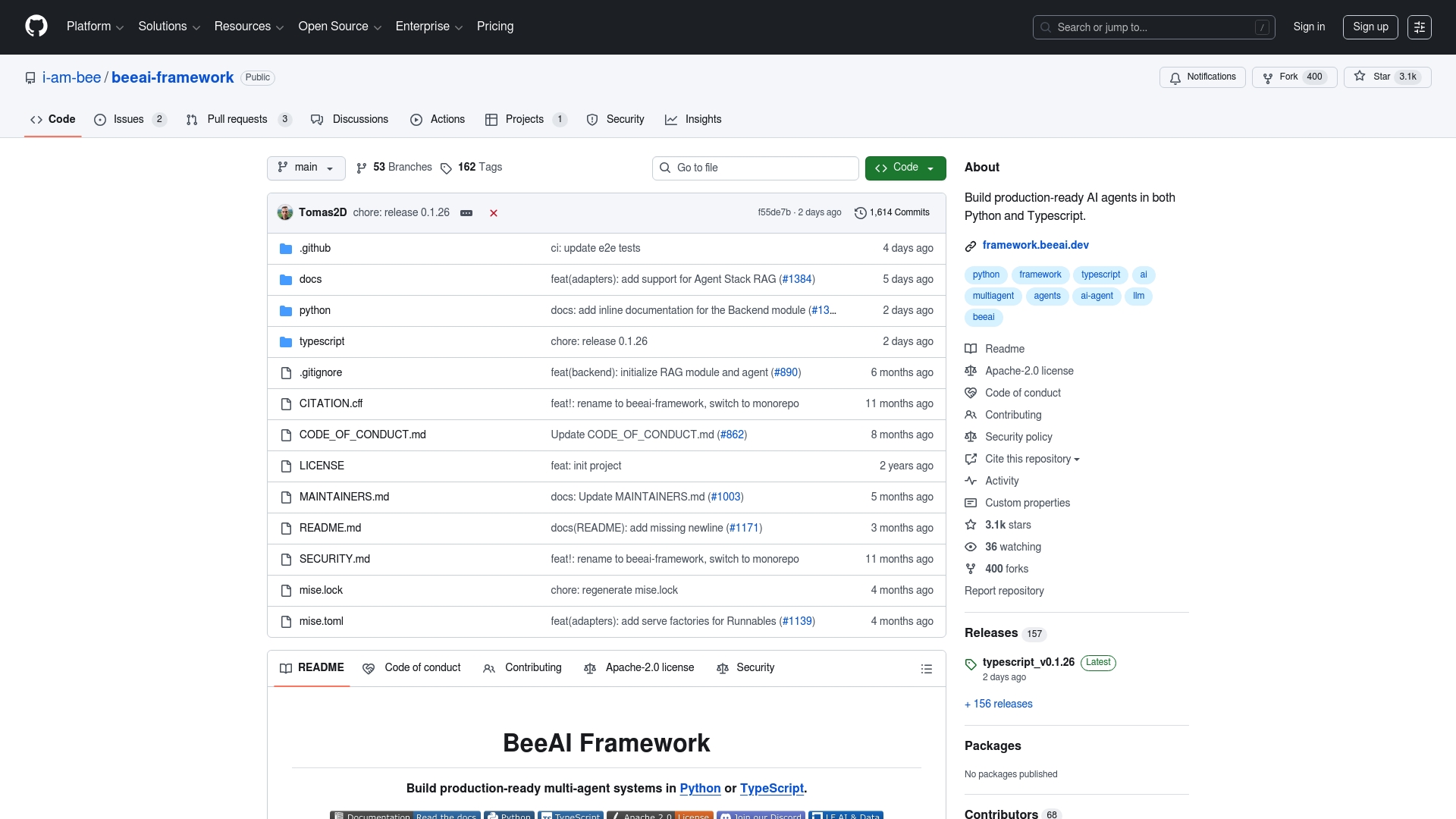This screenshot has height=819, width=1456.
Task: Click the 1,614 Commits history icon
Action: click(x=860, y=213)
